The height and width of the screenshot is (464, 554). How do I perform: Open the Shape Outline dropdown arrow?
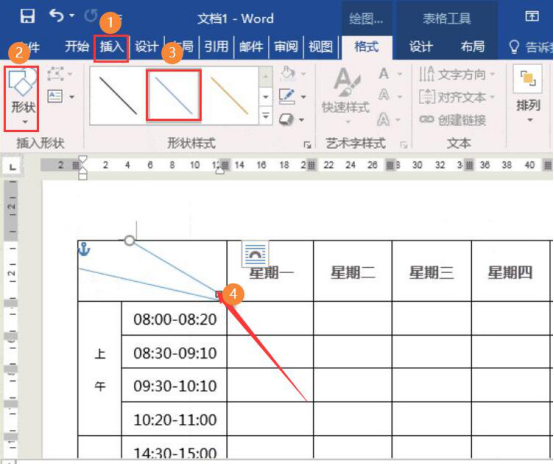tap(303, 96)
